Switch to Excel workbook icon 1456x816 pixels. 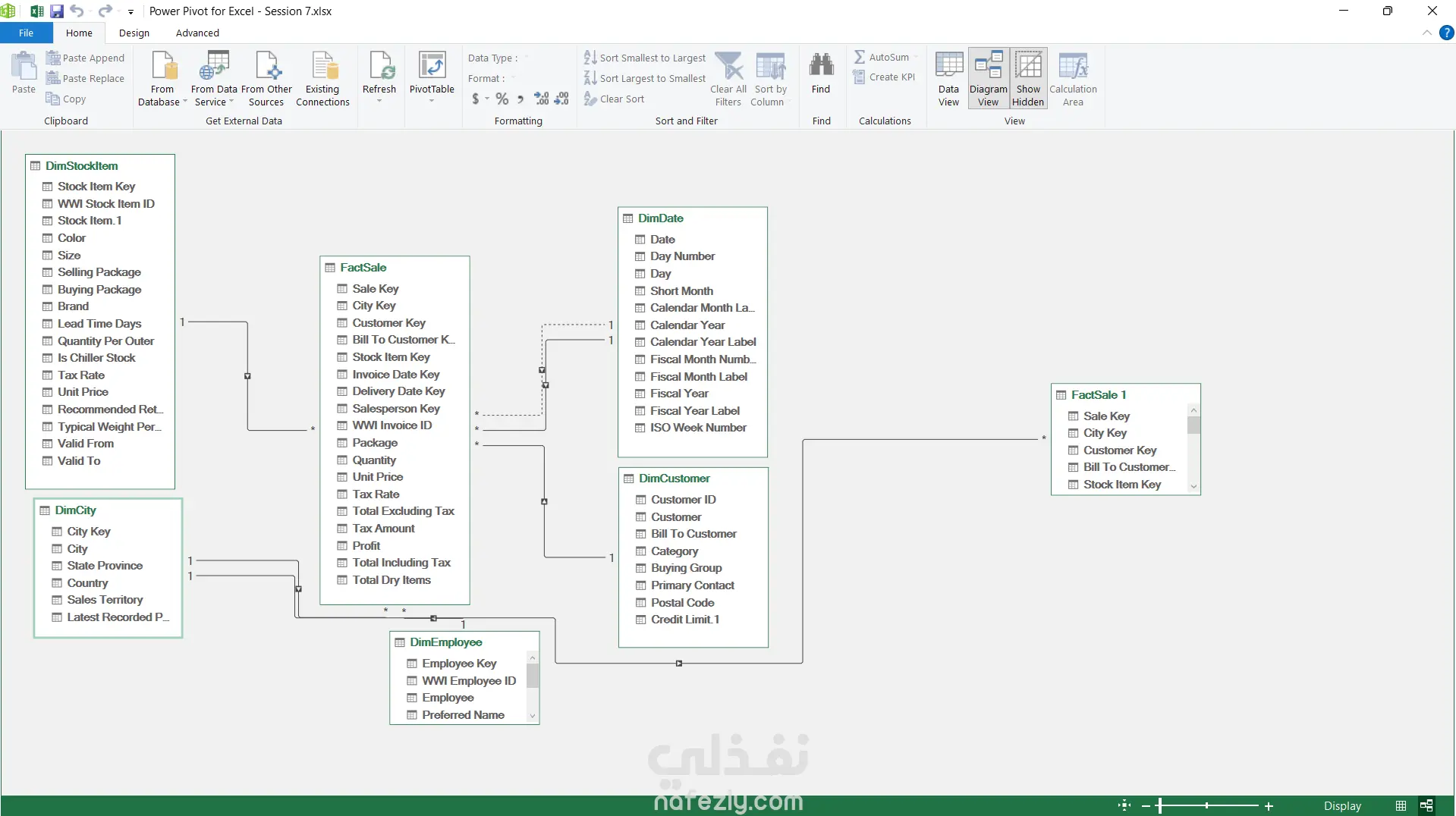click(36, 11)
